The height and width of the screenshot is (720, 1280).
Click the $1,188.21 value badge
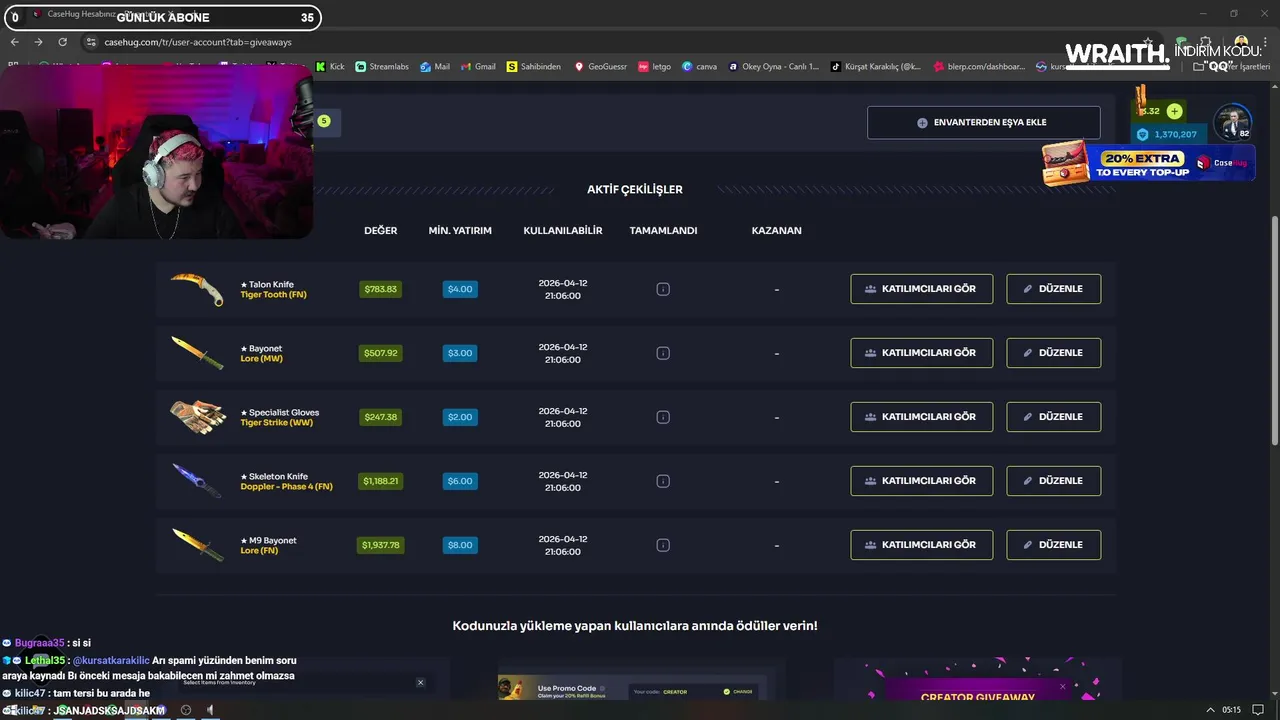381,481
